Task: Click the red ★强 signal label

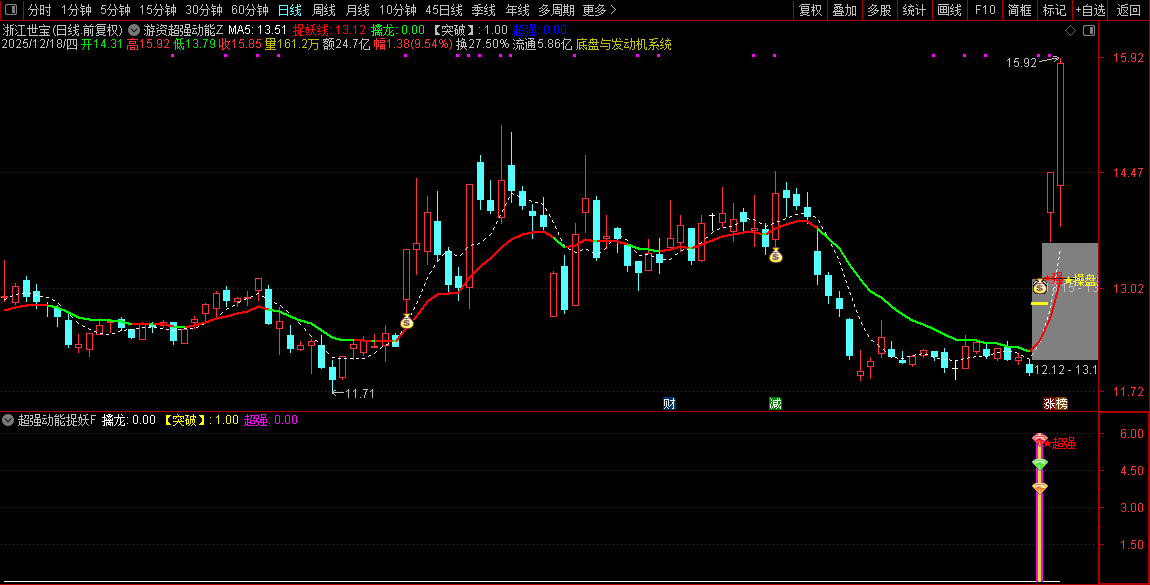Action: (x=1055, y=279)
